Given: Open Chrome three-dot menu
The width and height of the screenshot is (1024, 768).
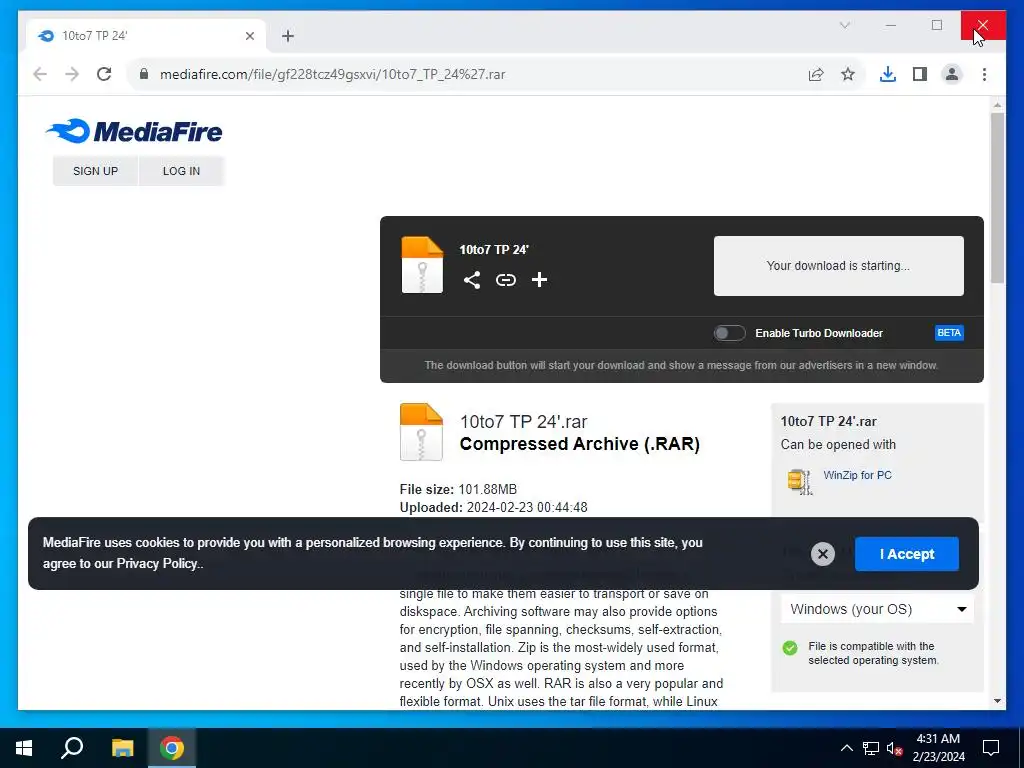Looking at the screenshot, I should (x=984, y=74).
